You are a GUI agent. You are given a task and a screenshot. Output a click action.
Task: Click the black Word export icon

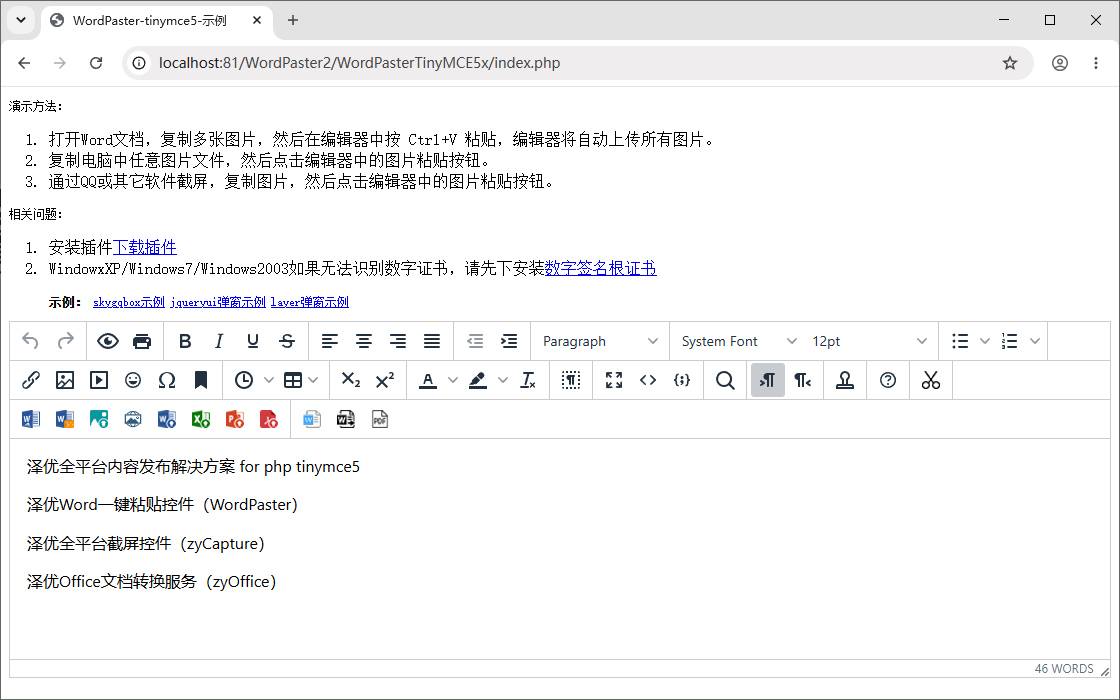pos(346,419)
